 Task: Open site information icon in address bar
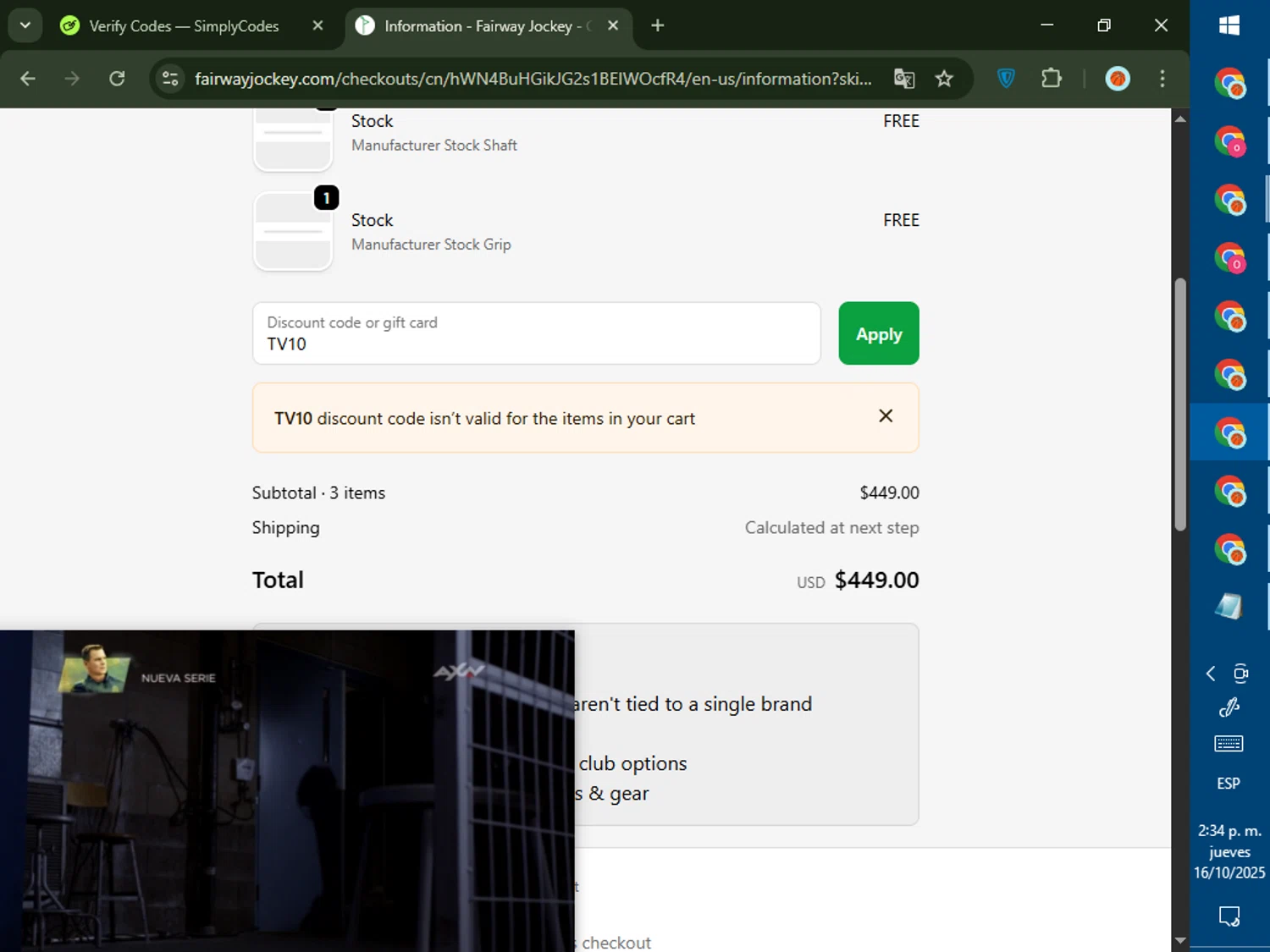[x=170, y=79]
